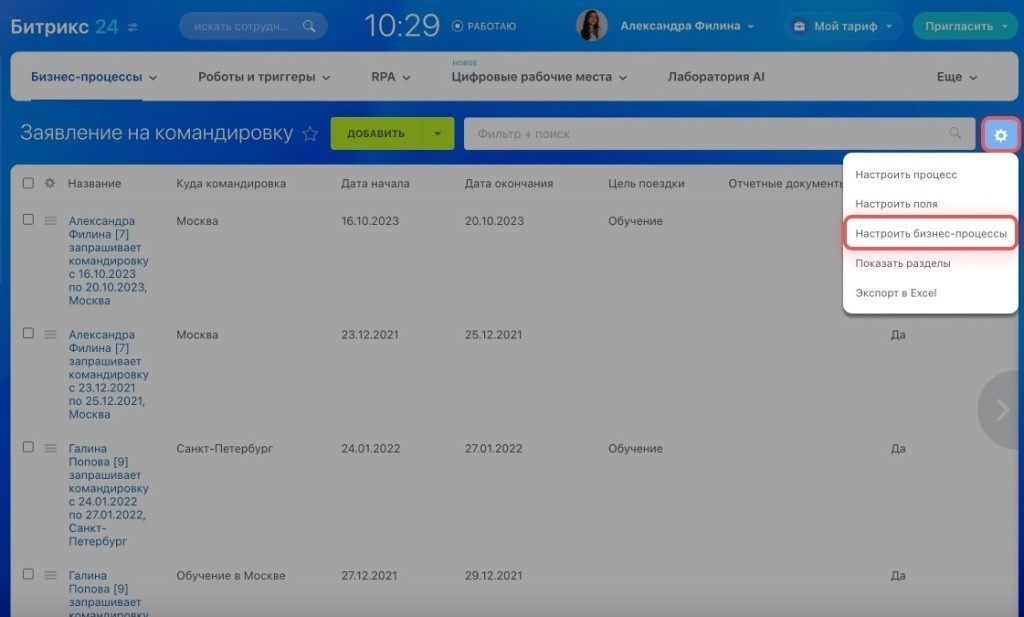Select the checkbox for the Обучение в Москве row

click(x=28, y=575)
